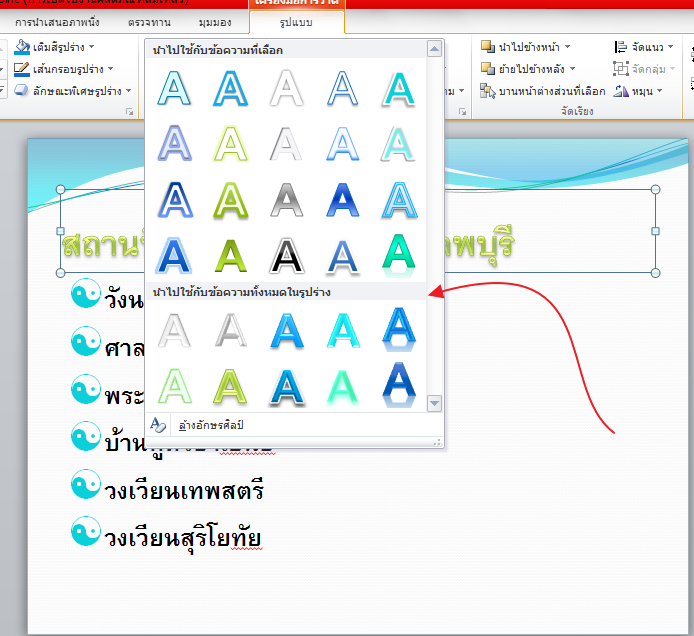
Task: Apply bright blue bevel WordArt under whole-shape section
Action: (287, 330)
